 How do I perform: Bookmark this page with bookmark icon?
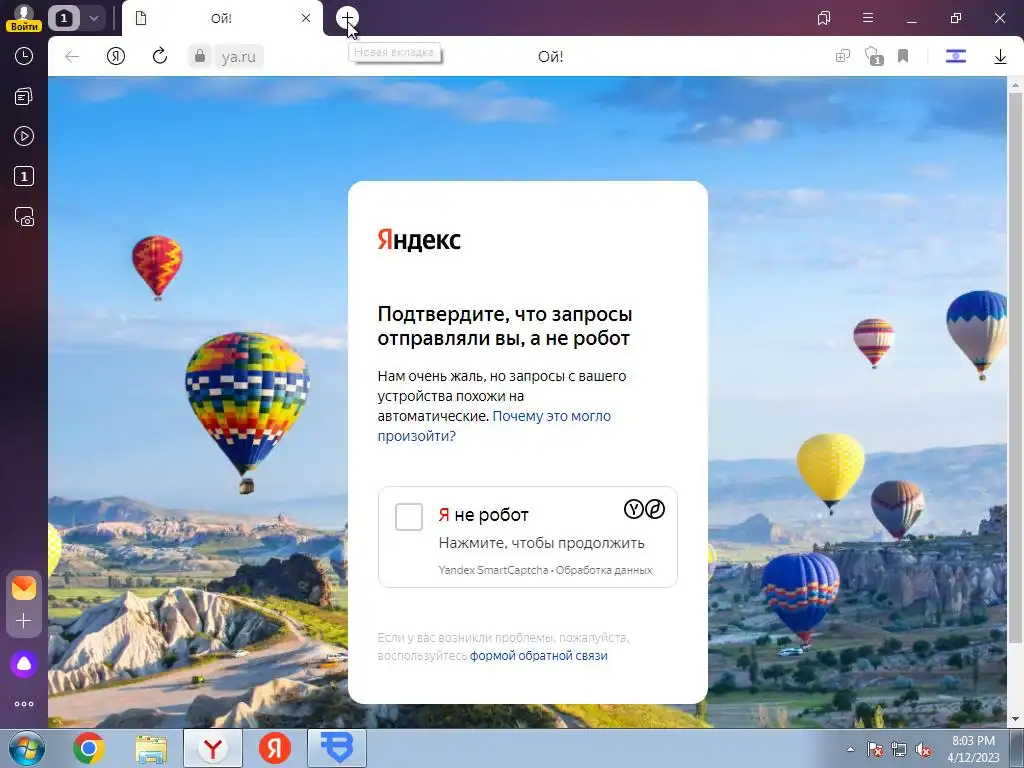pos(903,57)
